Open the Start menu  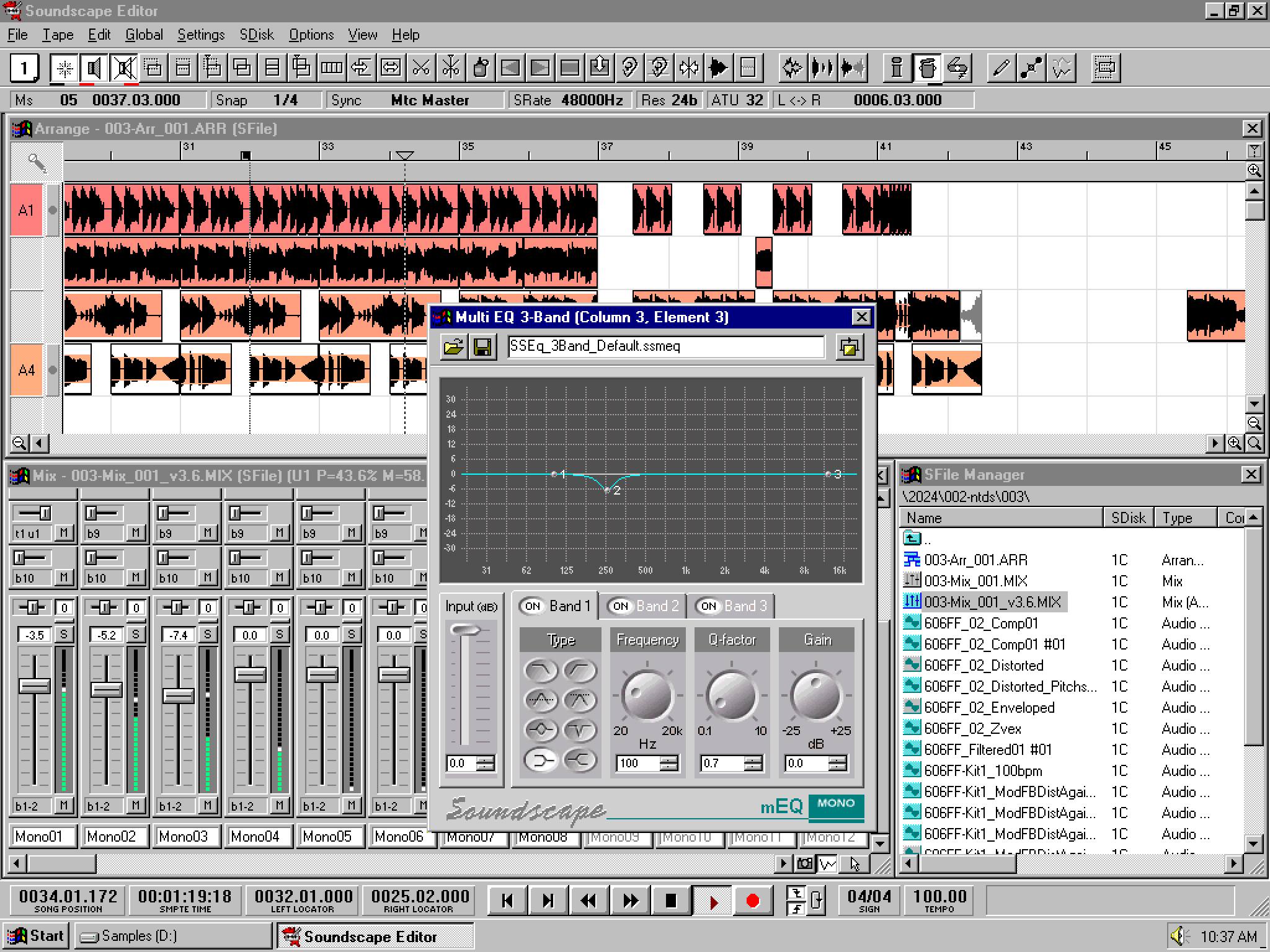point(37,936)
